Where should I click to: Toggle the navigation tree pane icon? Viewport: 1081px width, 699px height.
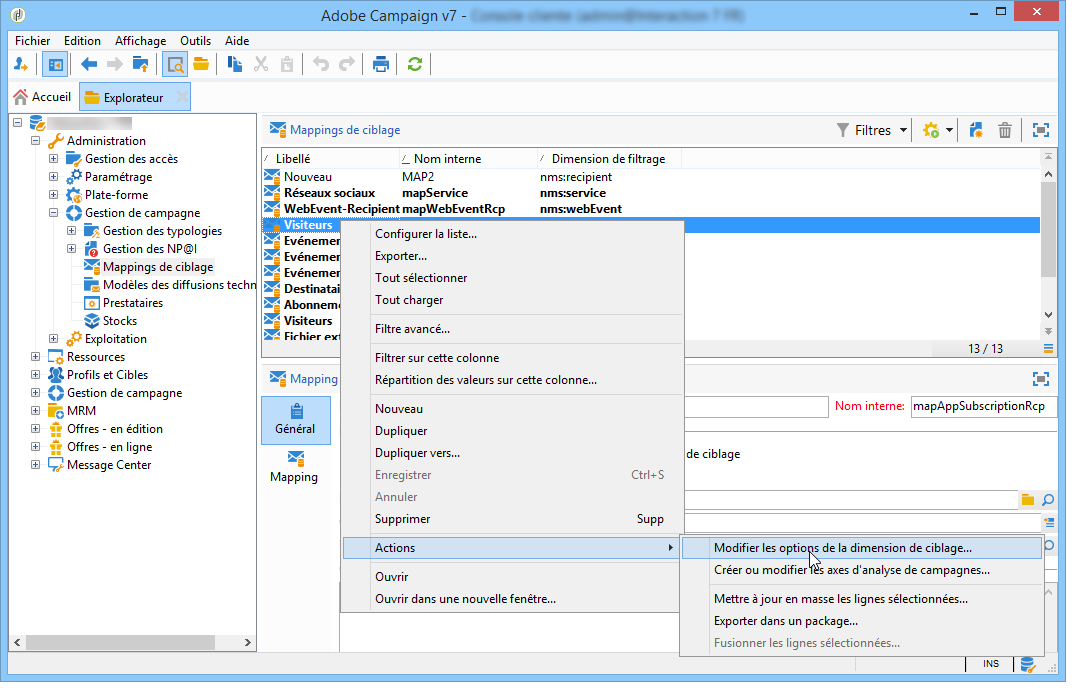click(x=55, y=65)
